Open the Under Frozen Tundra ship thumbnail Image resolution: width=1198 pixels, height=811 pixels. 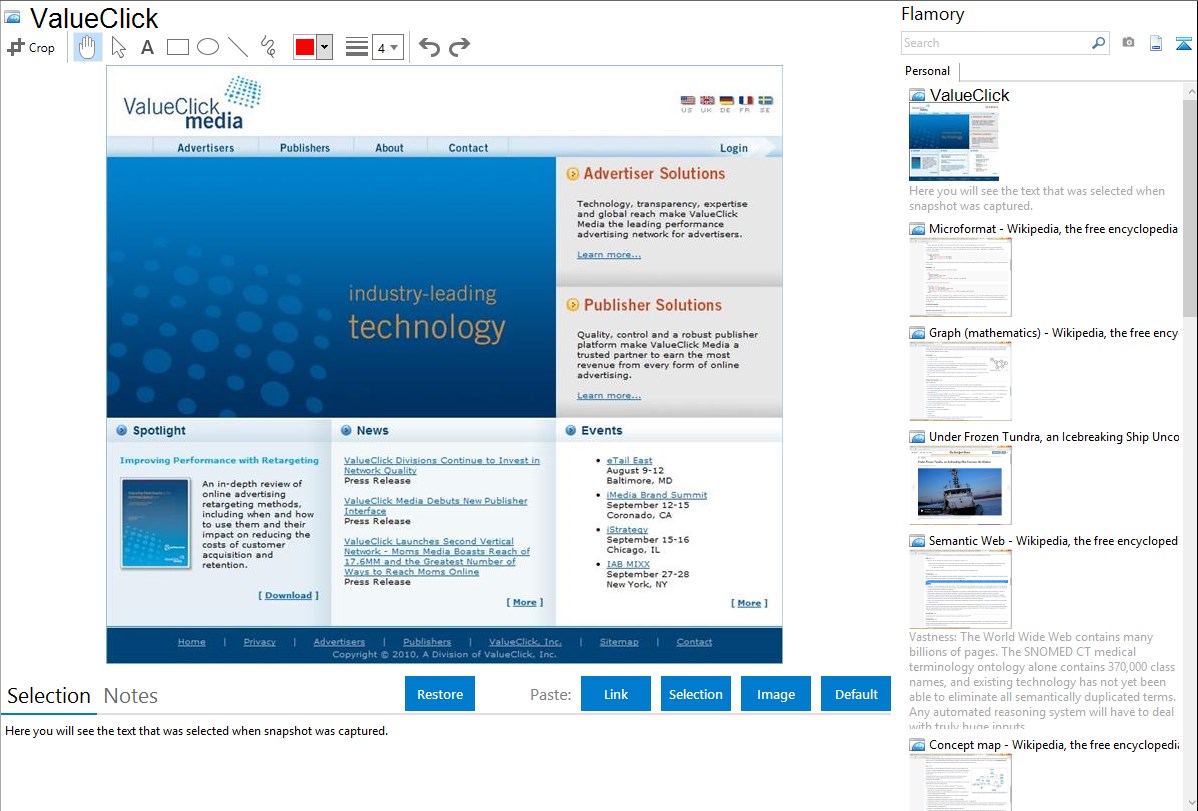pos(960,485)
